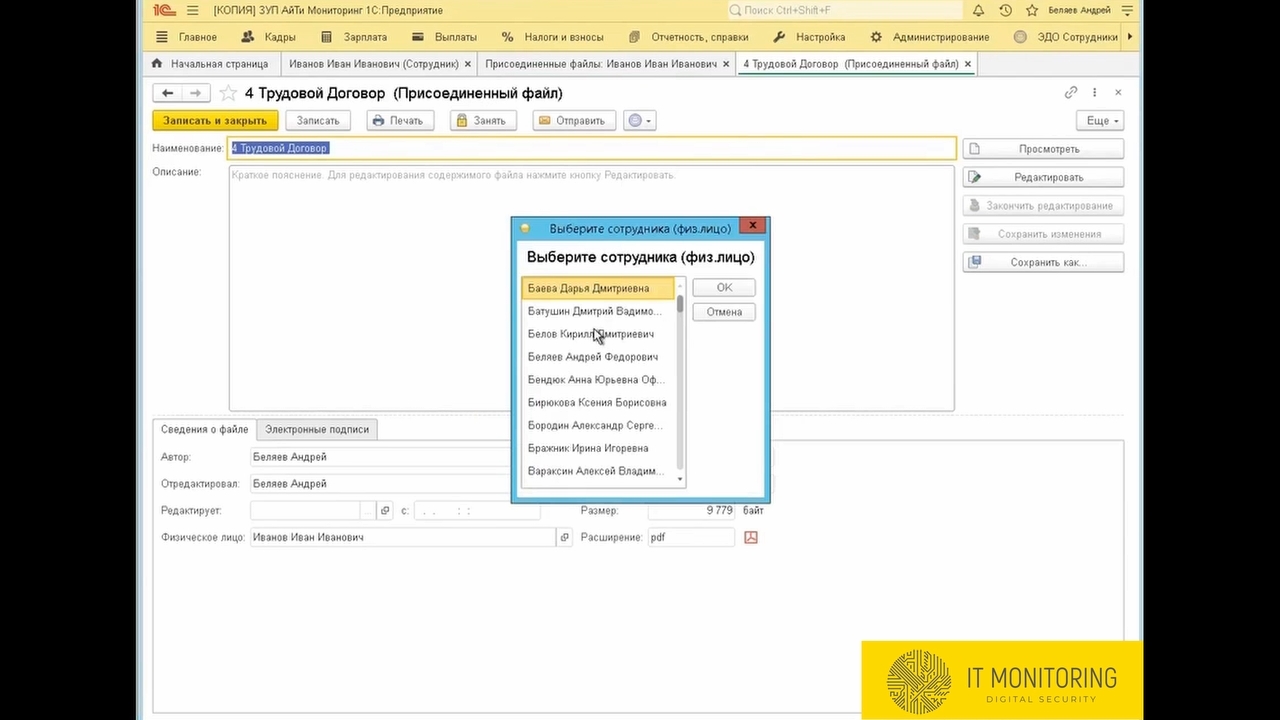Image resolution: width=1280 pixels, height=720 pixels.
Task: Open the home icon of Начальная страница
Action: (x=157, y=64)
